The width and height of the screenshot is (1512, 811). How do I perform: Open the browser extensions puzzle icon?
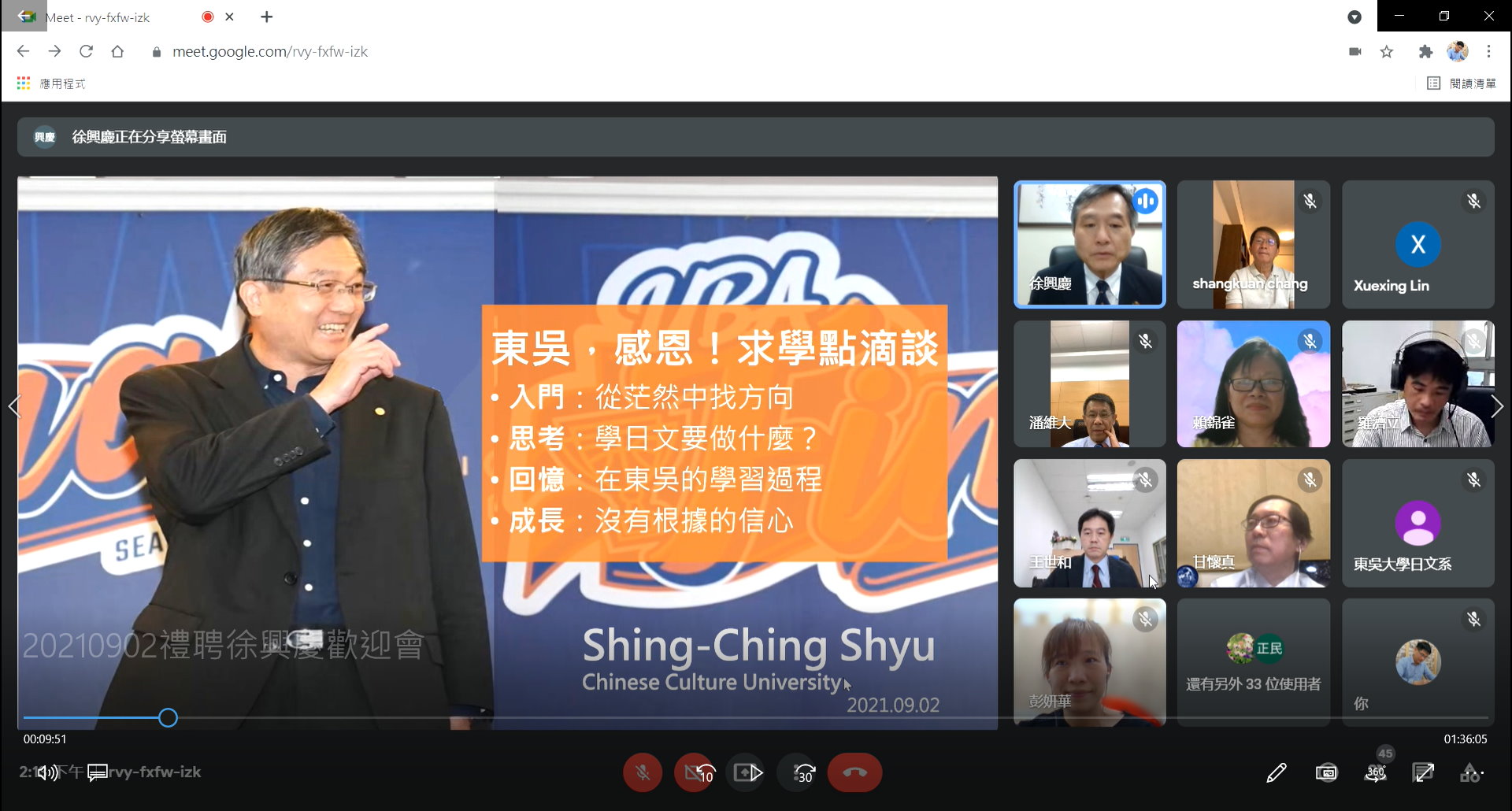[1425, 52]
